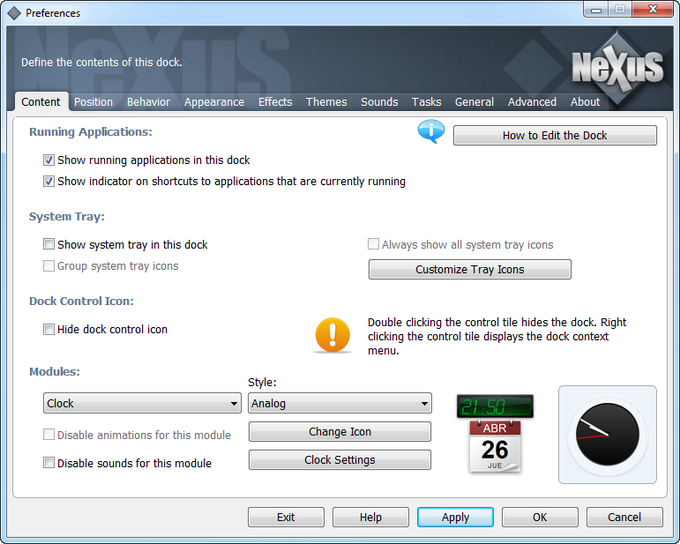This screenshot has height=544, width=680.
Task: Expand the Analog style dropdown
Action: coord(340,403)
